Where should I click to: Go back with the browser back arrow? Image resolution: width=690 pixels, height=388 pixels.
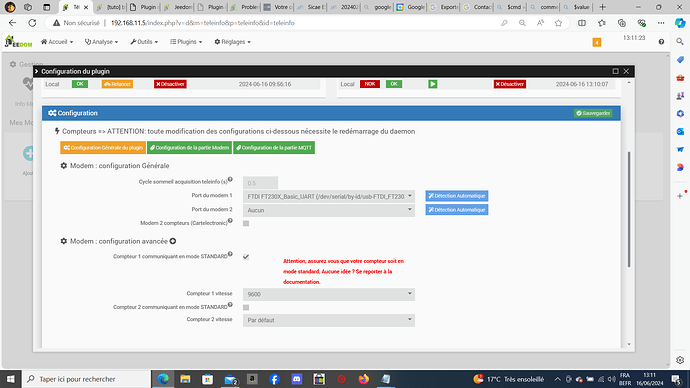click(12, 23)
